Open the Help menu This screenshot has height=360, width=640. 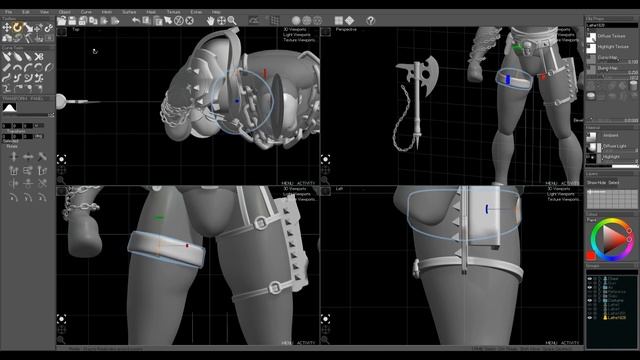click(216, 12)
